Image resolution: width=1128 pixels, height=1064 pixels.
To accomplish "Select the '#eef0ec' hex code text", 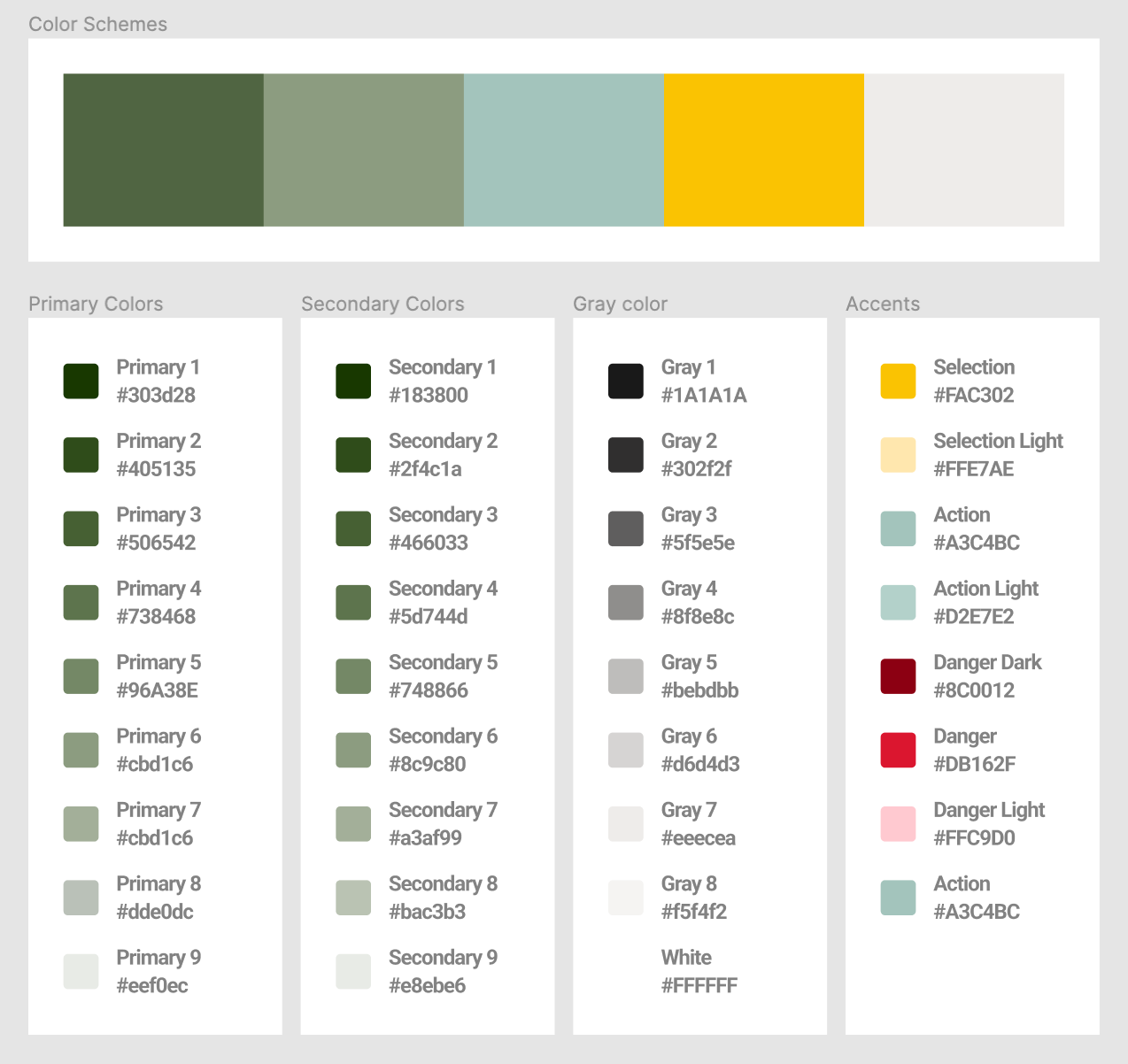I will tap(152, 985).
